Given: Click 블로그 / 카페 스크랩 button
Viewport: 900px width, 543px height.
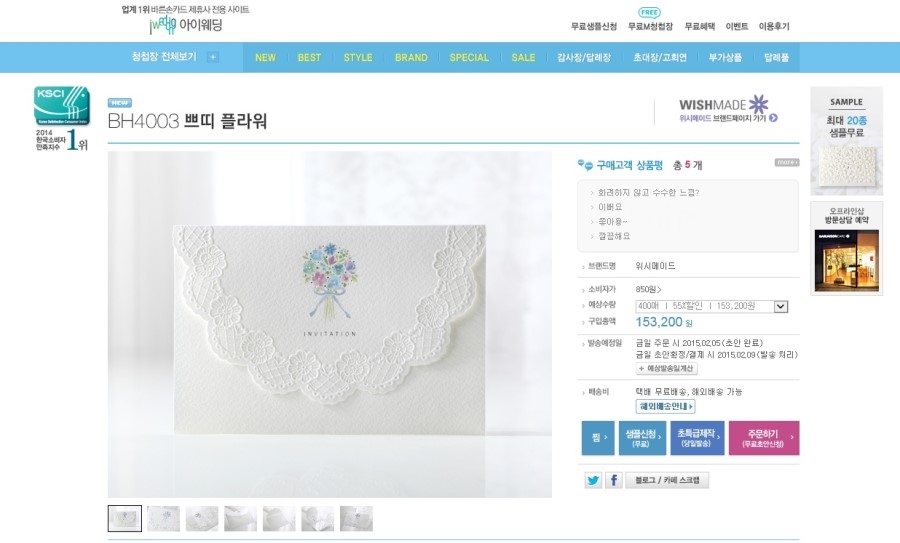Looking at the screenshot, I should click(668, 480).
